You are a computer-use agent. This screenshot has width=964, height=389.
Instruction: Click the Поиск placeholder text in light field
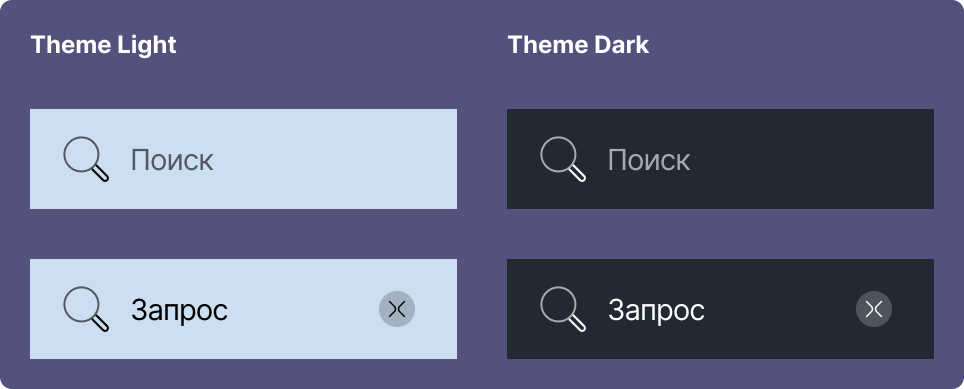click(x=172, y=160)
